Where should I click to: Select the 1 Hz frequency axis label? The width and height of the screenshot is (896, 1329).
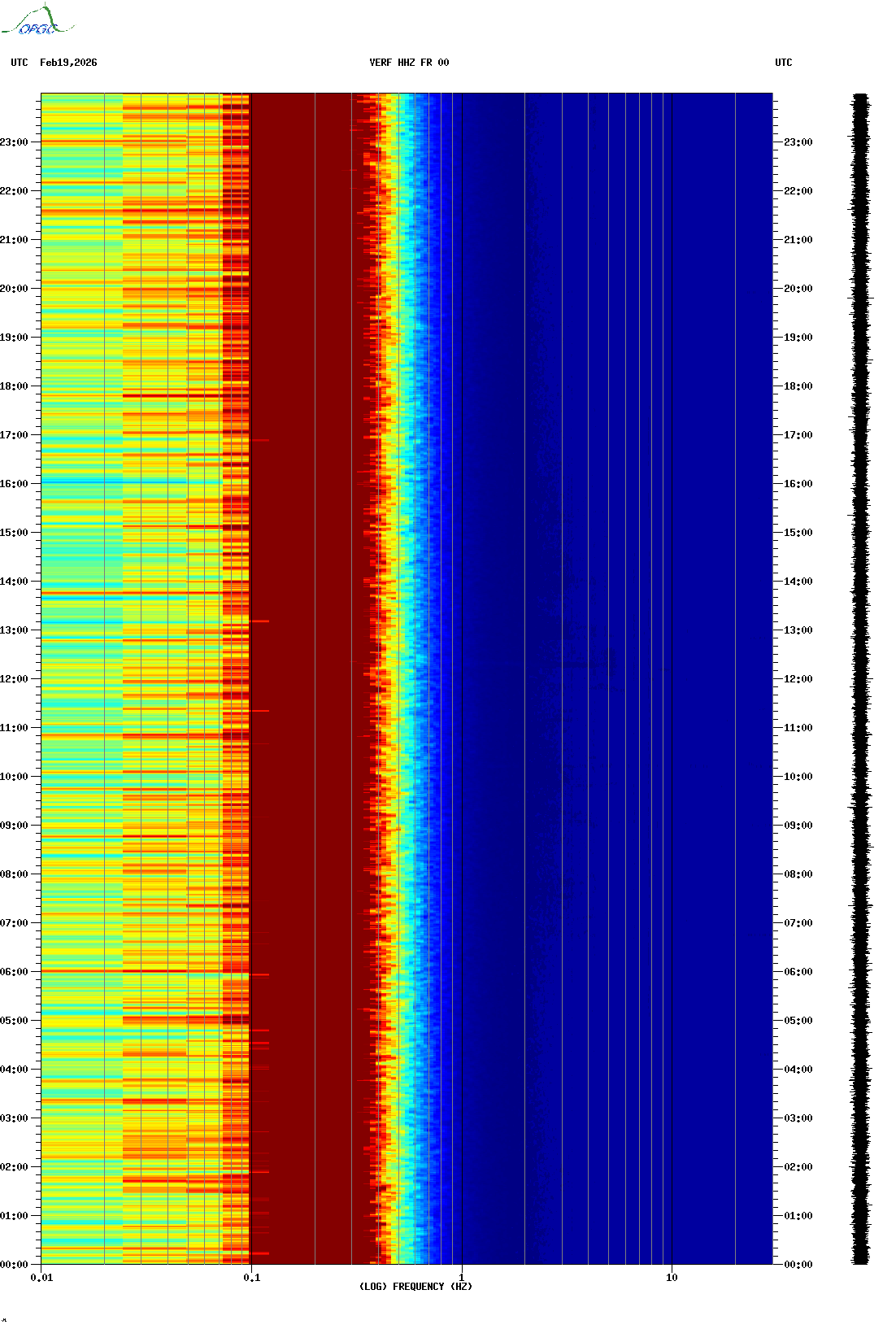pyautogui.click(x=462, y=1278)
